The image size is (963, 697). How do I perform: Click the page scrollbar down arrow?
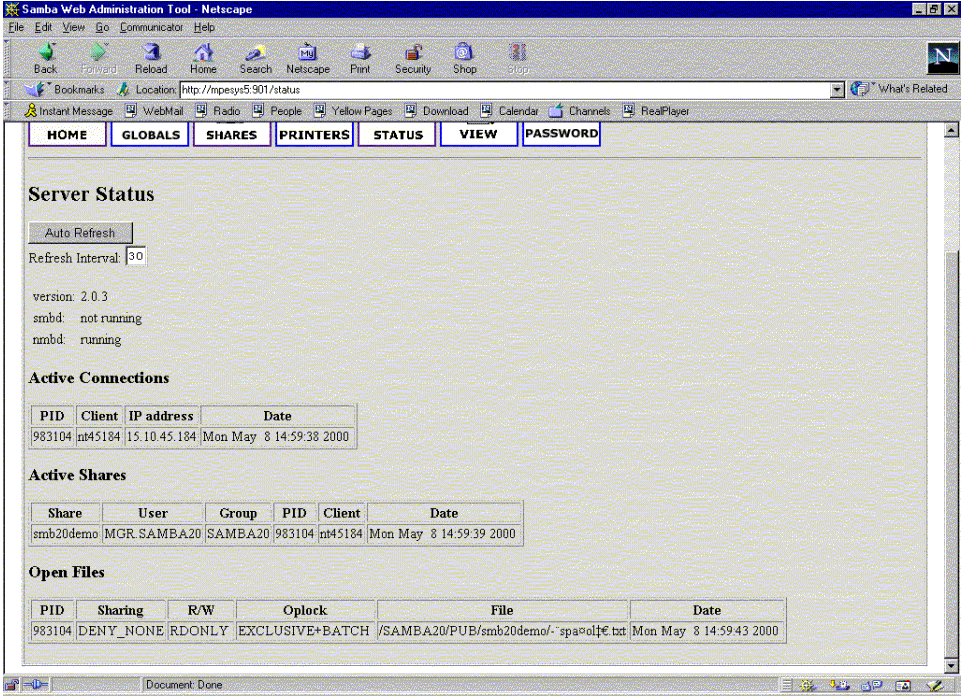coord(951,666)
